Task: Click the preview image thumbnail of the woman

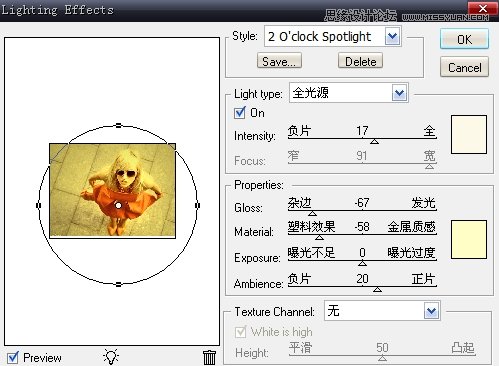Action: [113, 191]
